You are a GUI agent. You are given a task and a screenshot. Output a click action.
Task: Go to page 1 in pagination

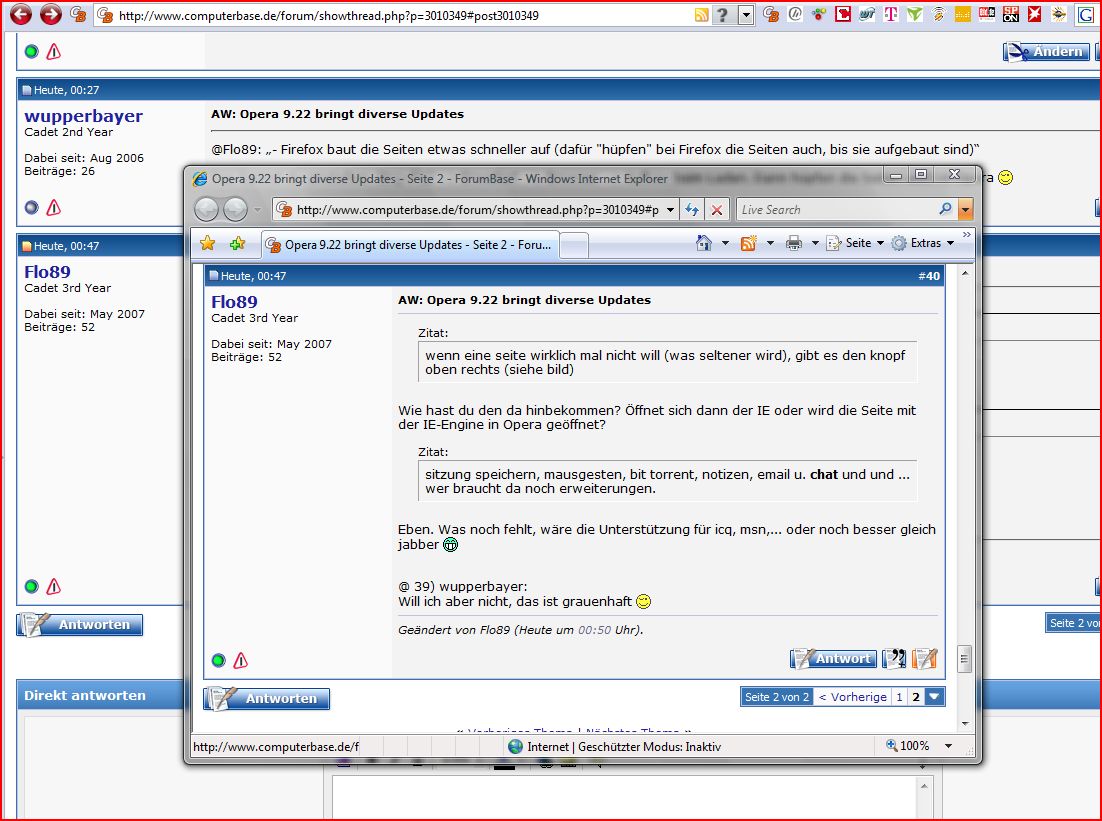[x=899, y=697]
